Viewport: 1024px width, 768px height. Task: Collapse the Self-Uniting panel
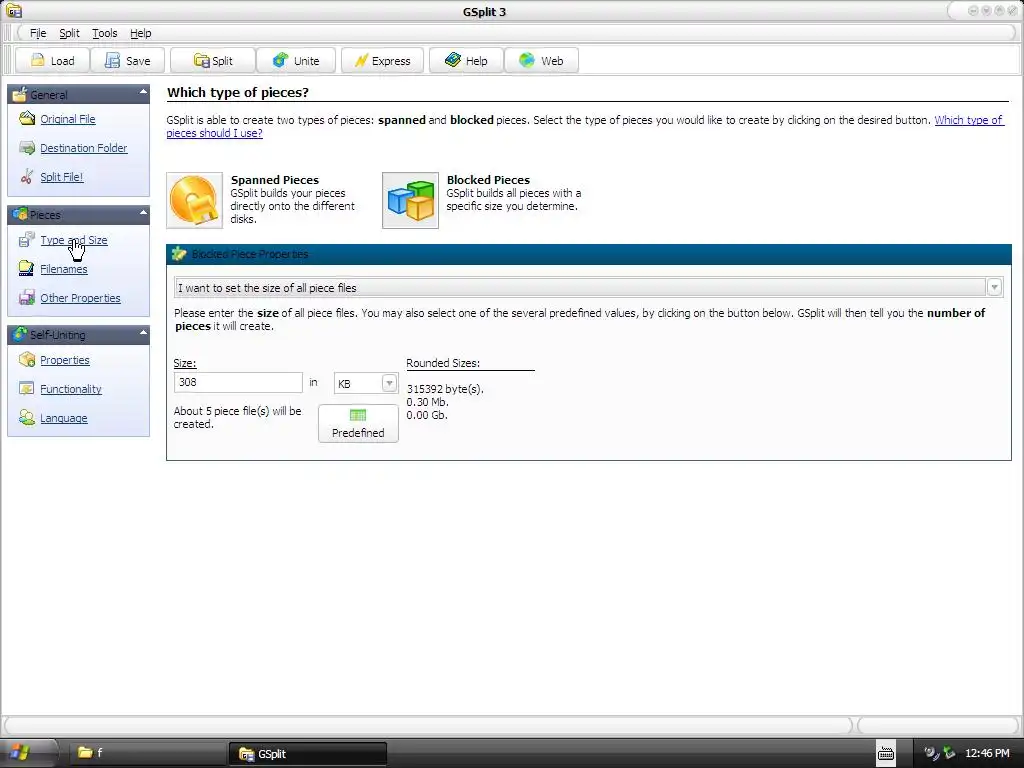[143, 333]
